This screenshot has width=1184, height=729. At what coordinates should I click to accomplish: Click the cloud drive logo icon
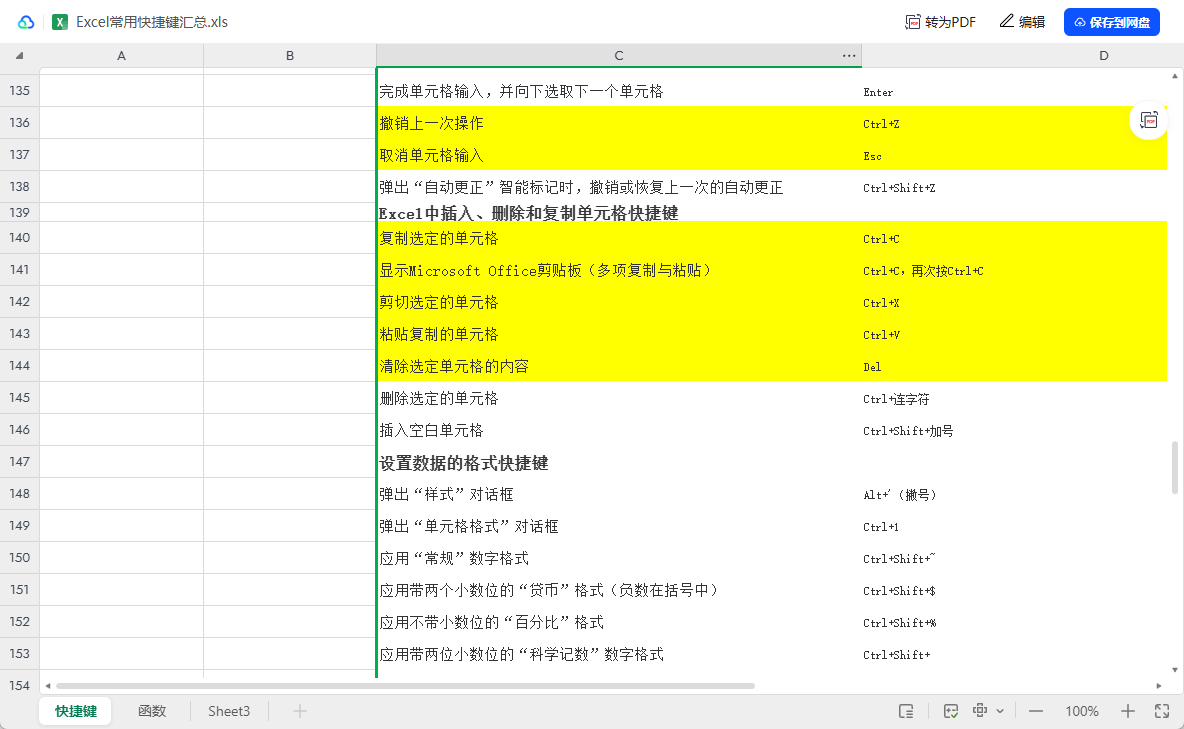(x=26, y=22)
